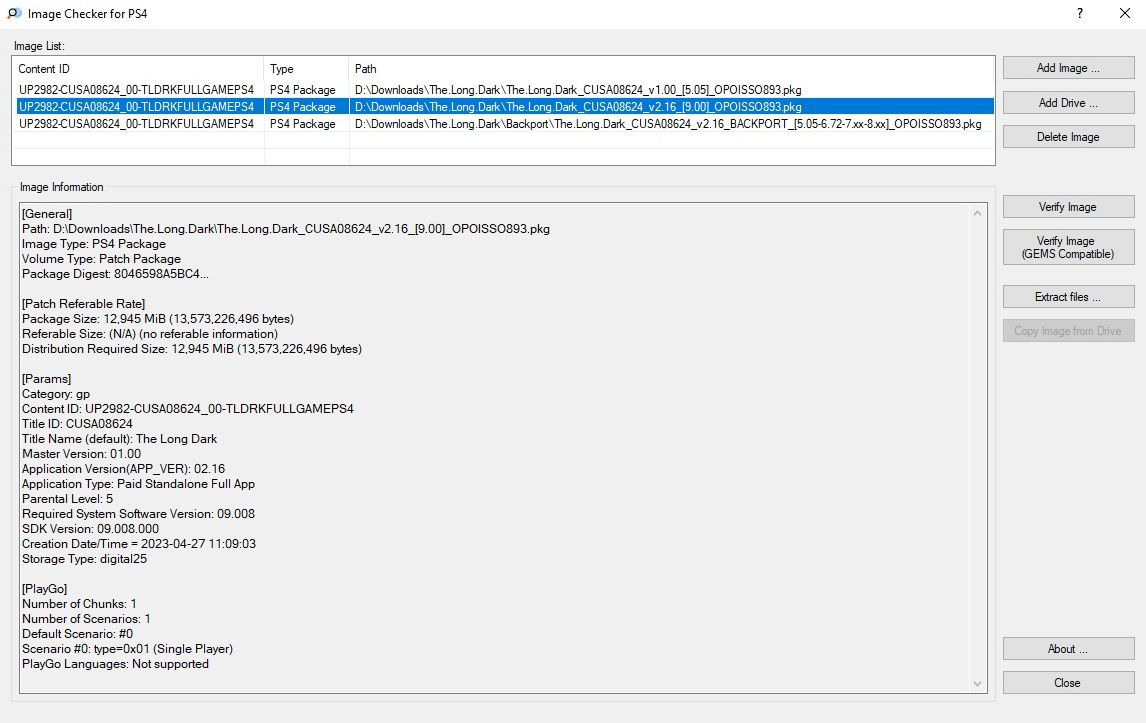This screenshot has height=723, width=1146.
Task: Click the Add Drive button
Action: tap(1068, 103)
